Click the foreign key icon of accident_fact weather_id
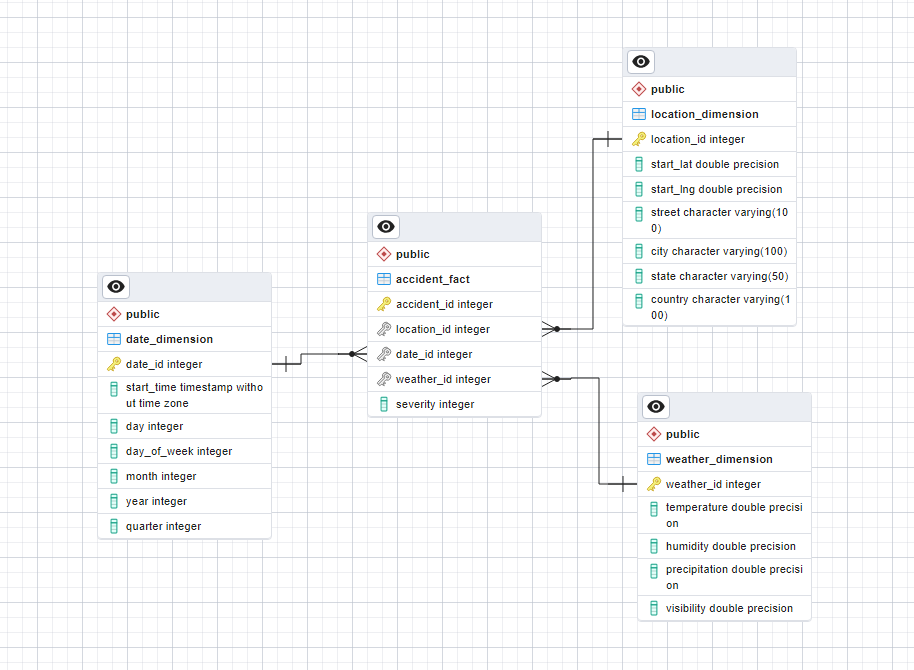Viewport: 914px width, 670px height. 384,380
